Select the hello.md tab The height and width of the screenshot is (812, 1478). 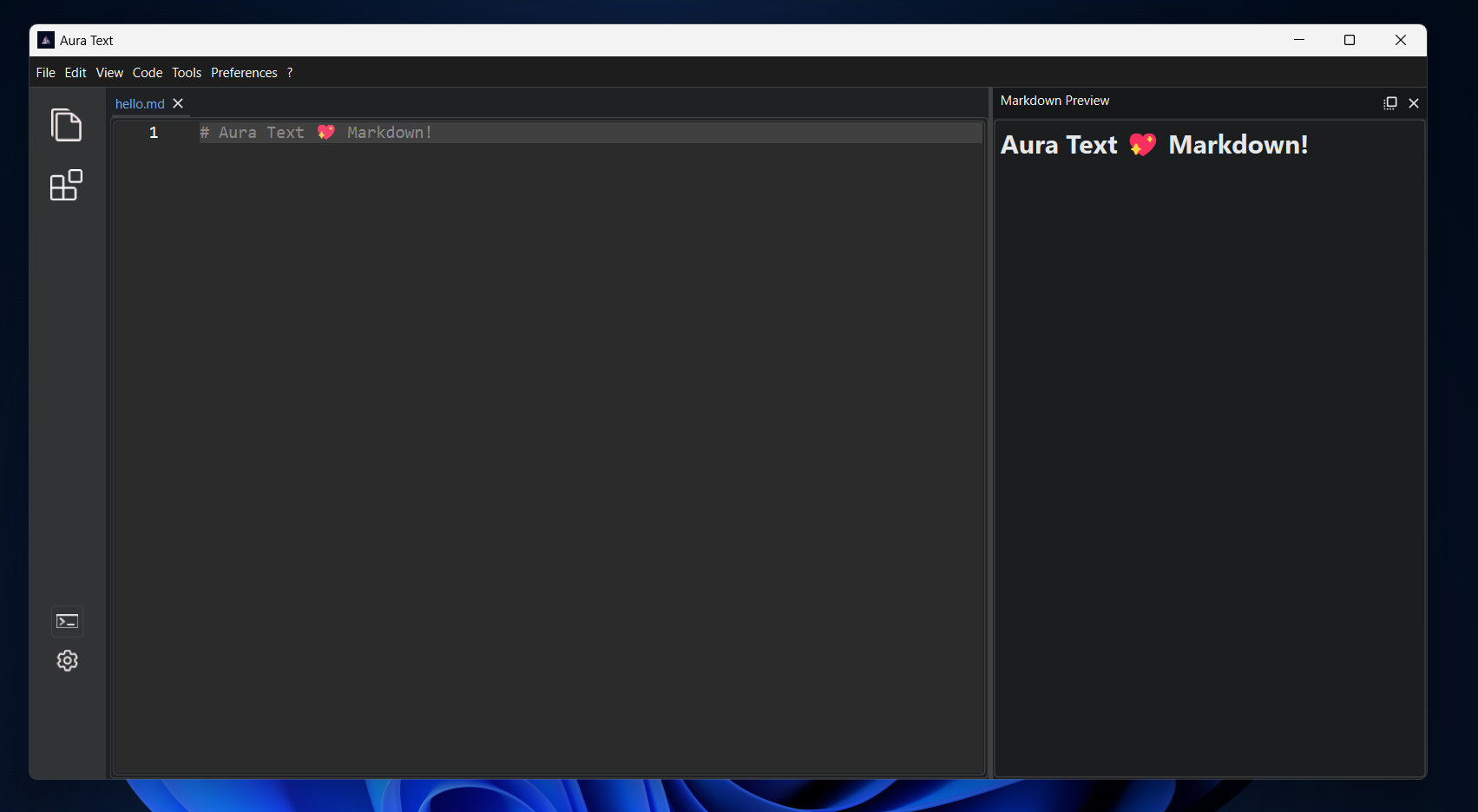(139, 103)
